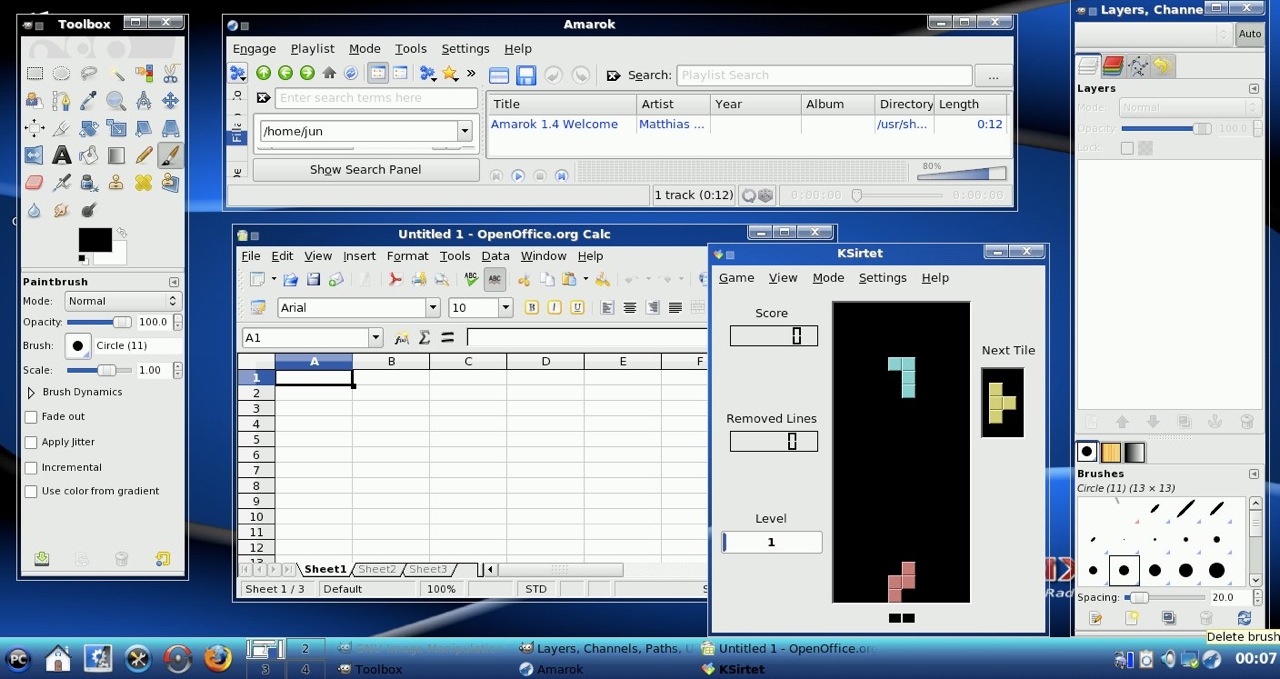Click the Playlist Search field in Amarok

tap(824, 75)
